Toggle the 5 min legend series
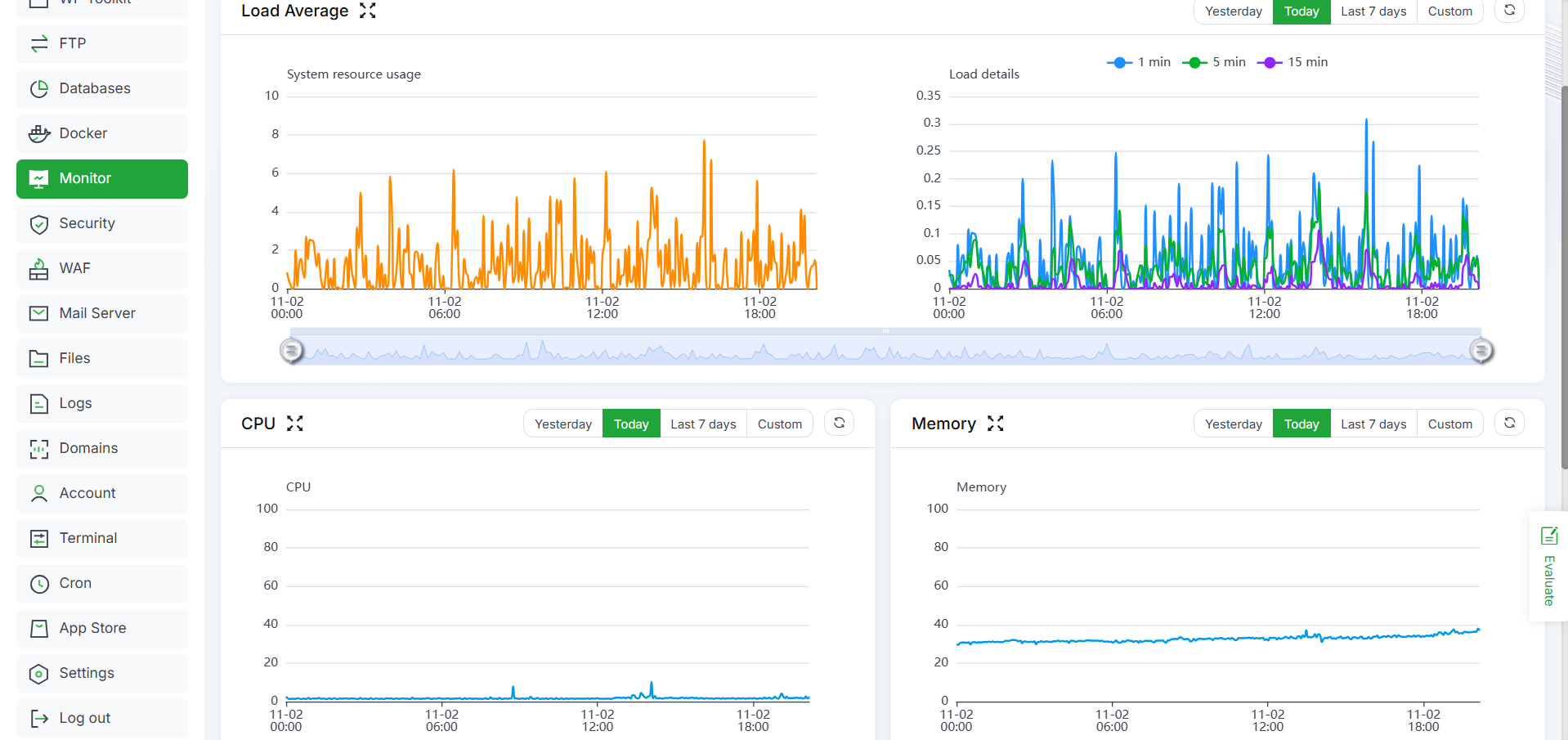The width and height of the screenshot is (1568, 740). pos(1213,62)
